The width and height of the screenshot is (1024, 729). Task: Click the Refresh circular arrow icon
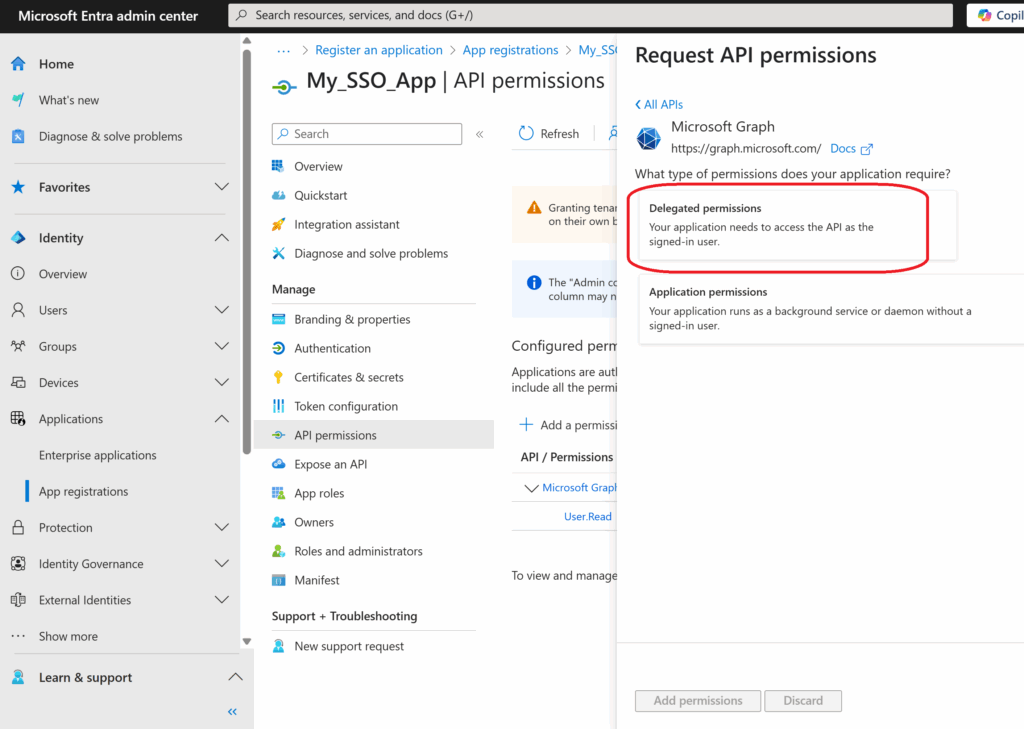526,133
